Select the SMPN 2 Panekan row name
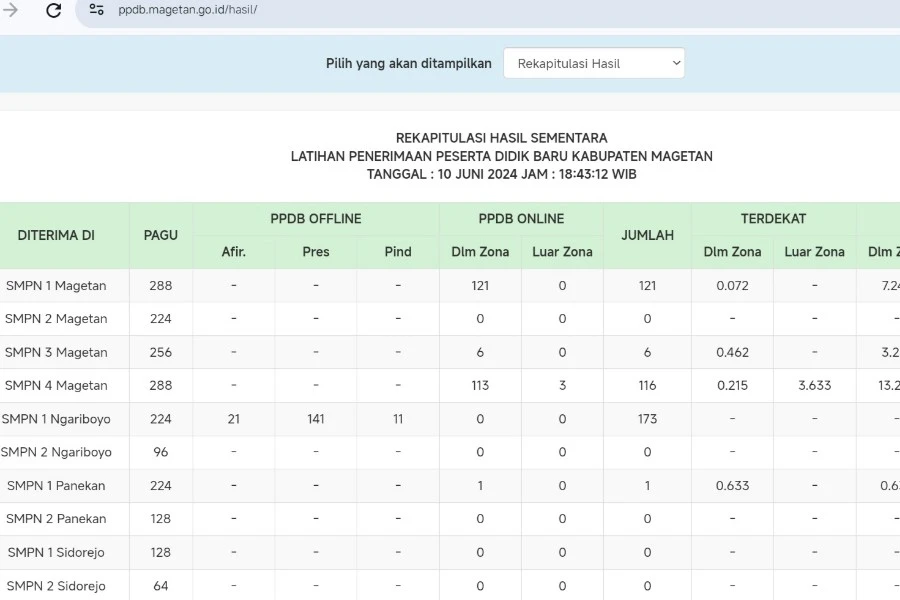Viewport: 900px width, 600px height. pyautogui.click(x=56, y=518)
